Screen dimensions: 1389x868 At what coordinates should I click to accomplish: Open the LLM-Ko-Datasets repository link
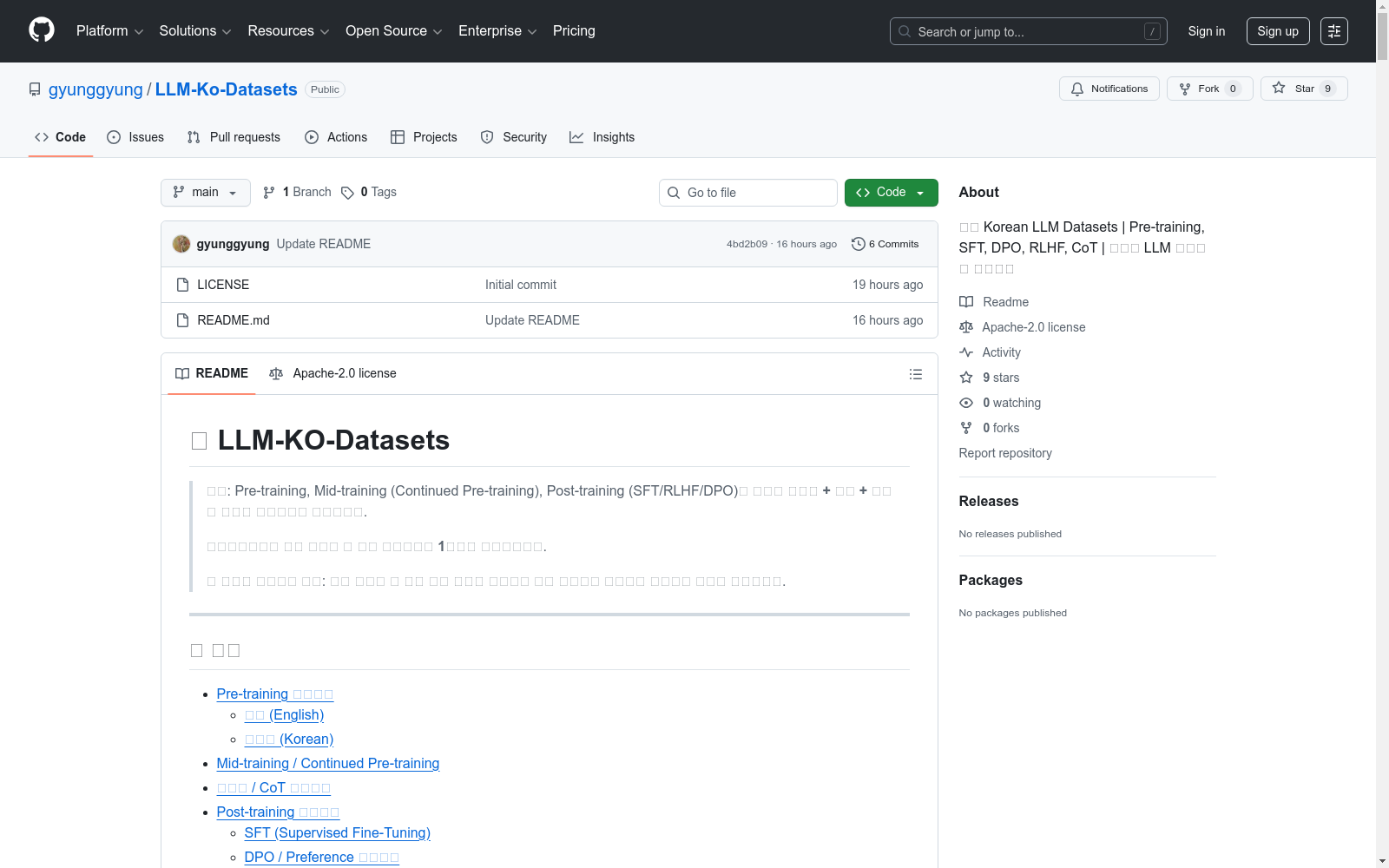[226, 89]
